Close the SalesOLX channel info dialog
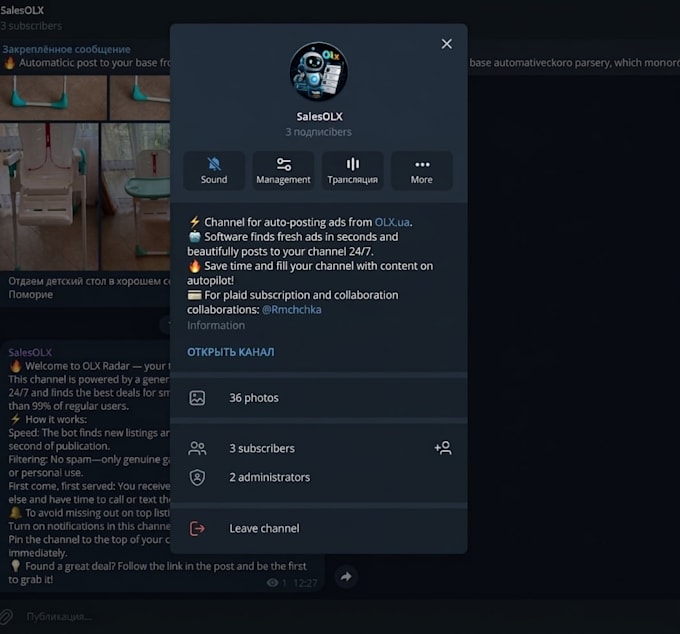Image resolution: width=680 pixels, height=634 pixels. [447, 44]
